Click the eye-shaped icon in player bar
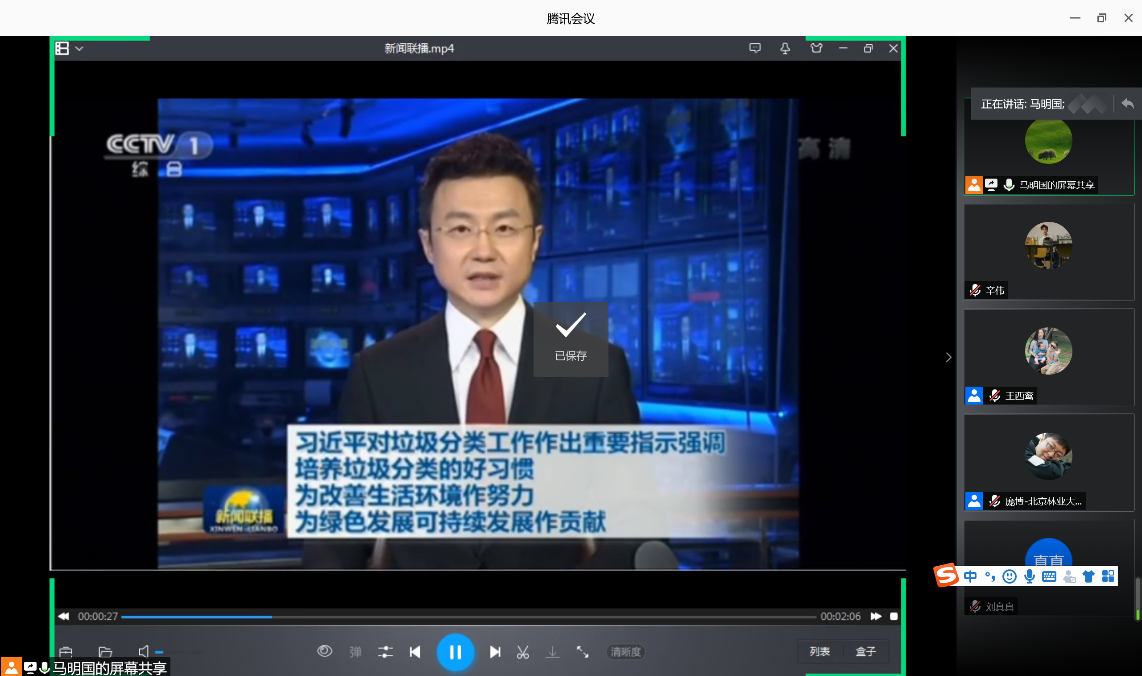Image resolution: width=1142 pixels, height=676 pixels. (324, 651)
